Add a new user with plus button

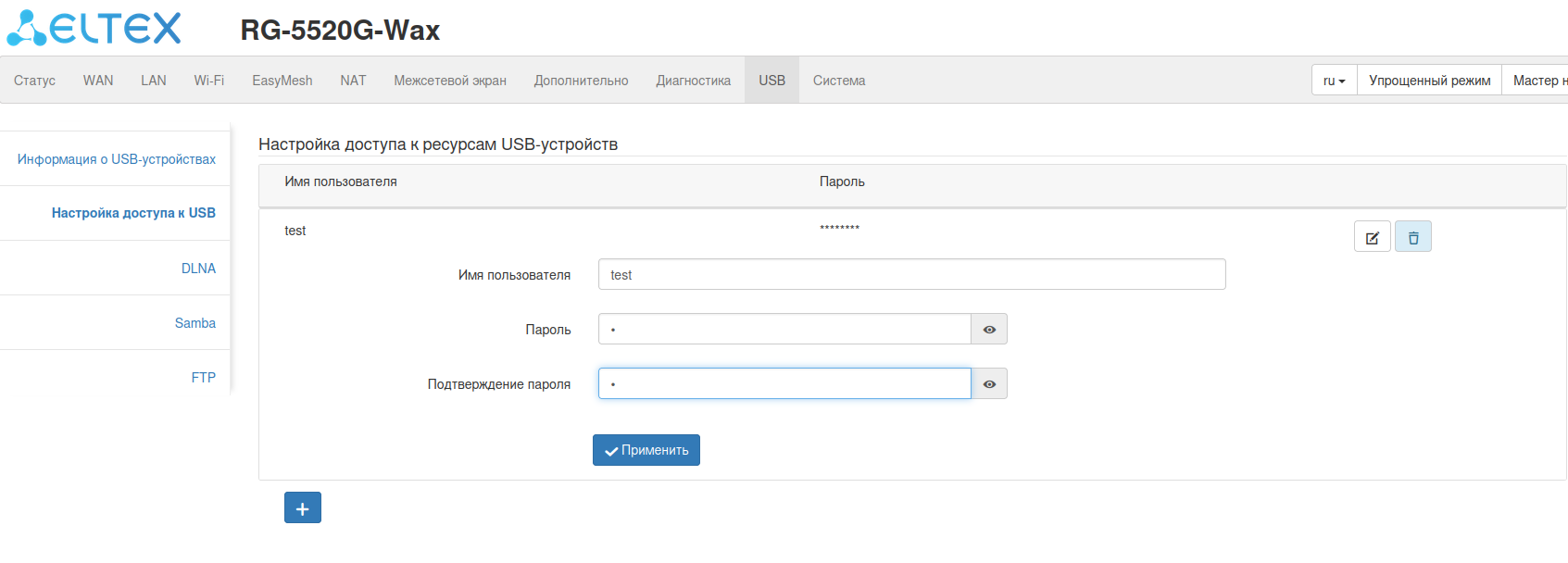click(302, 507)
